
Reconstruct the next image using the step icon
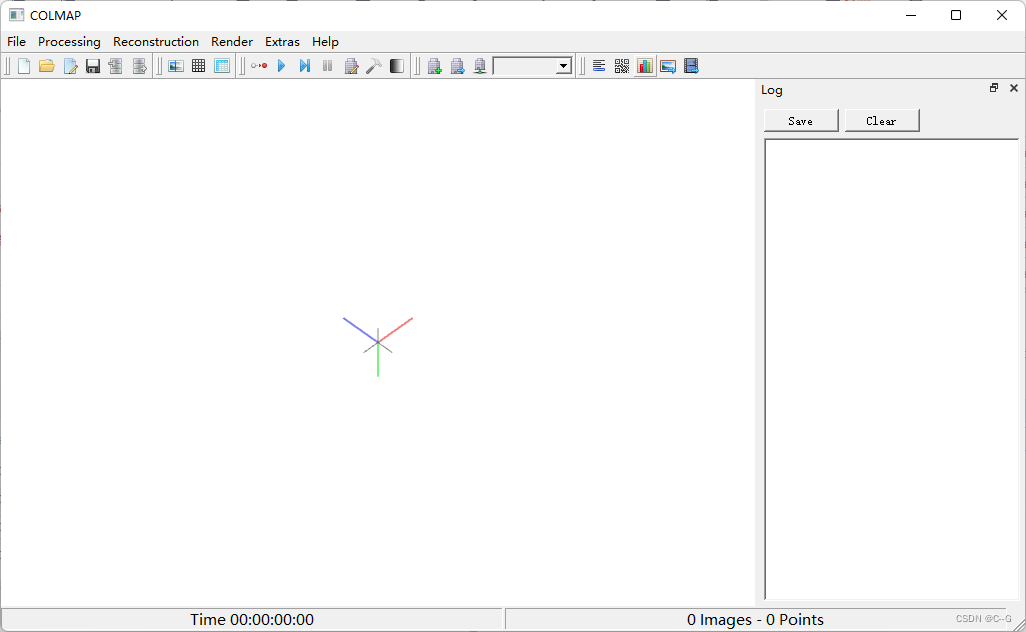pyautogui.click(x=304, y=65)
